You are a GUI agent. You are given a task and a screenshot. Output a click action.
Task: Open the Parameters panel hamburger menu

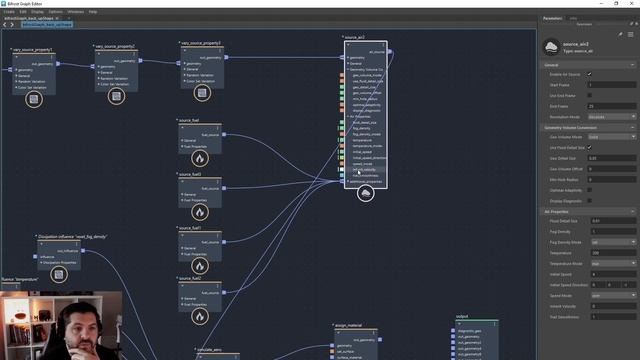tap(631, 35)
